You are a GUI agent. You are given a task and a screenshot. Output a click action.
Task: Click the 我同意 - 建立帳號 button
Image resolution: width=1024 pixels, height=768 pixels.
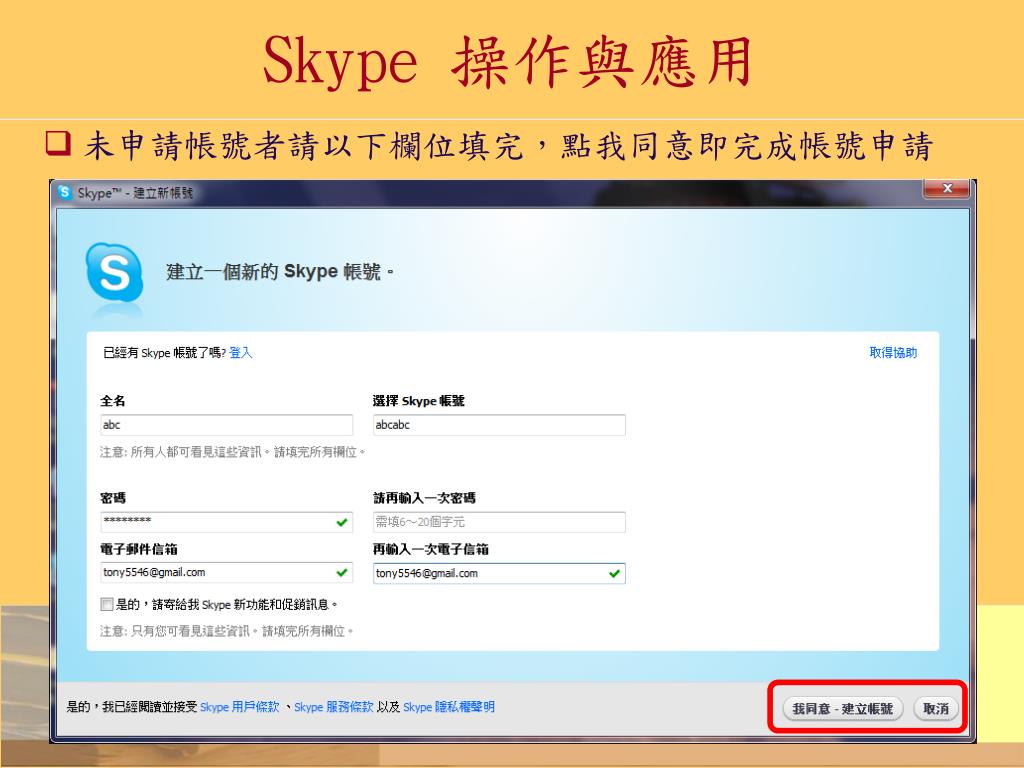tap(842, 709)
